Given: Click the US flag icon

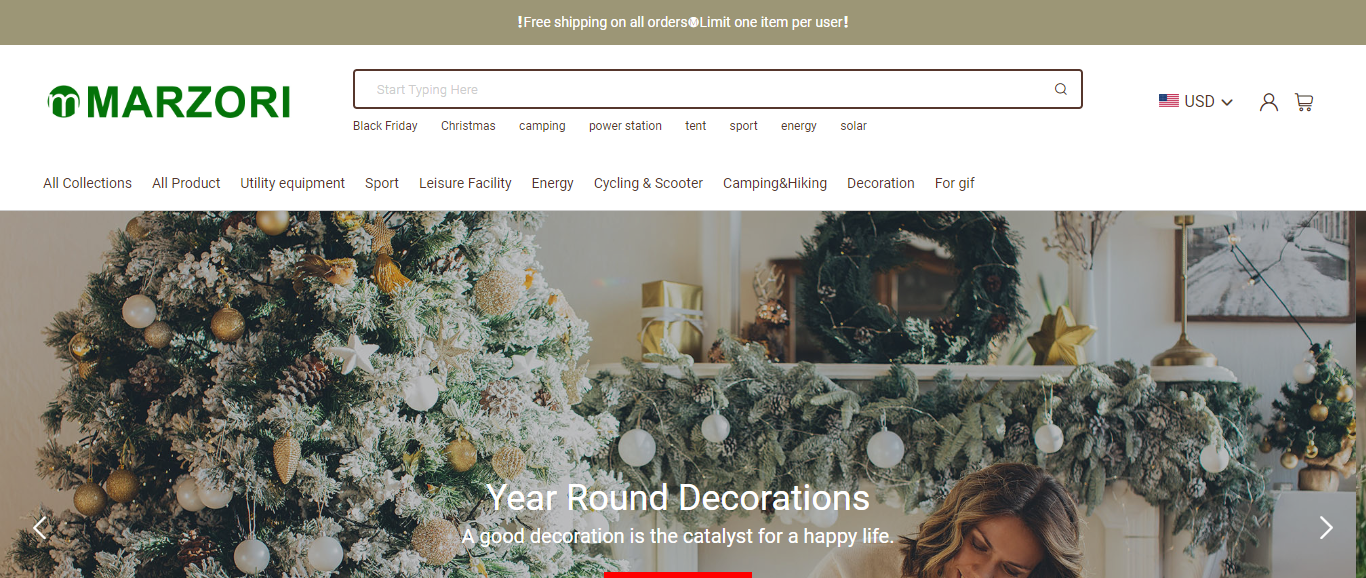Looking at the screenshot, I should point(1168,101).
